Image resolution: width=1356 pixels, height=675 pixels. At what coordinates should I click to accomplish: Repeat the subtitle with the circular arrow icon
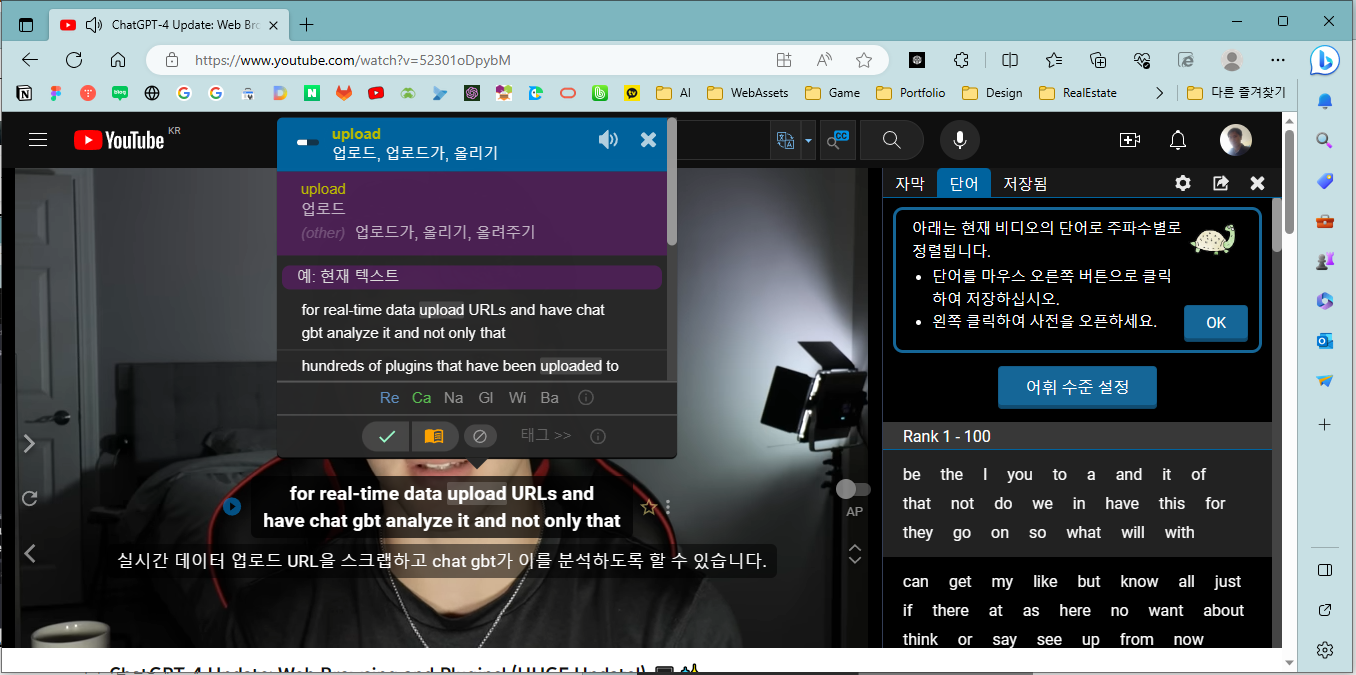(29, 498)
